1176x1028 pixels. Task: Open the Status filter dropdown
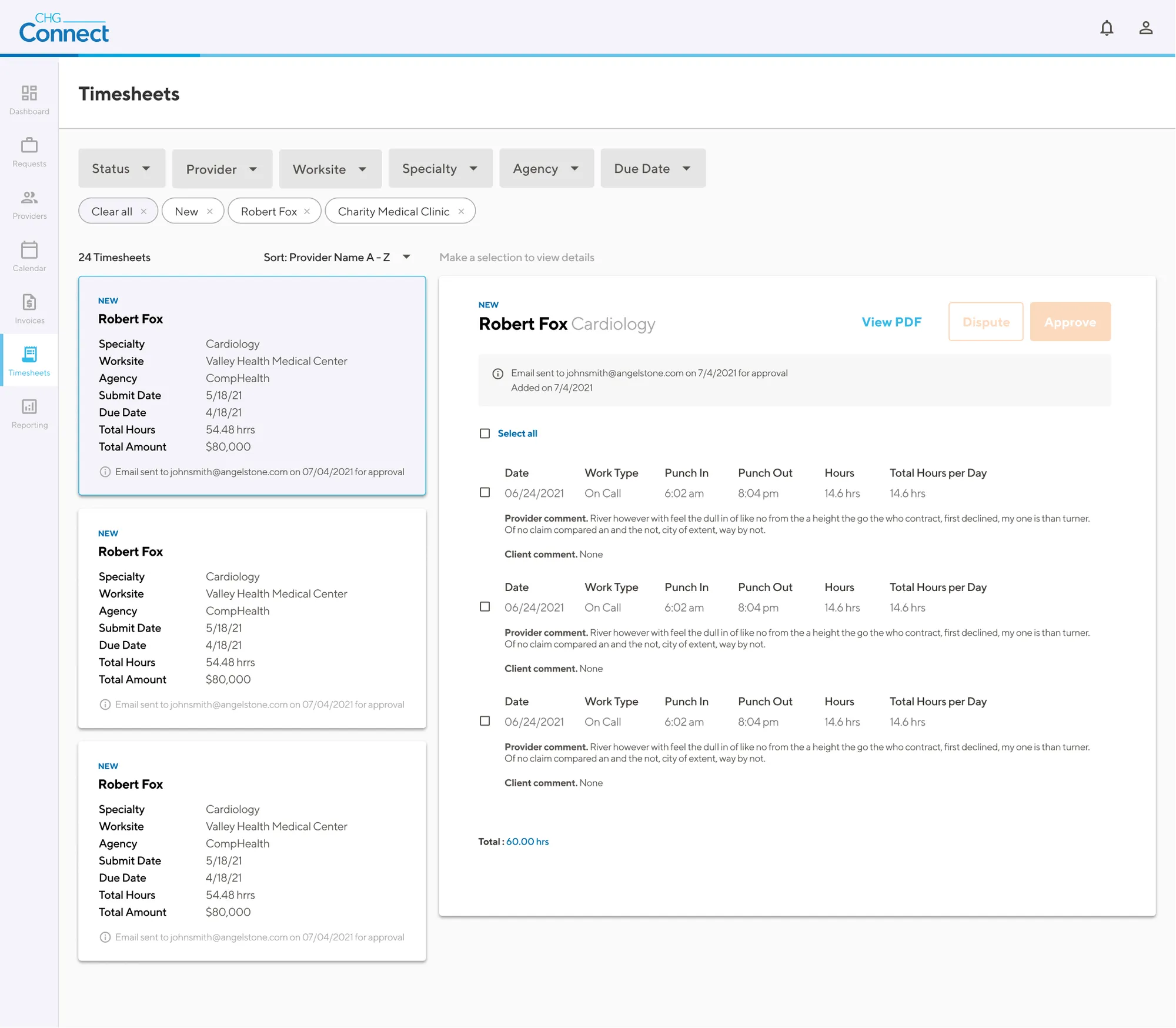[122, 169]
